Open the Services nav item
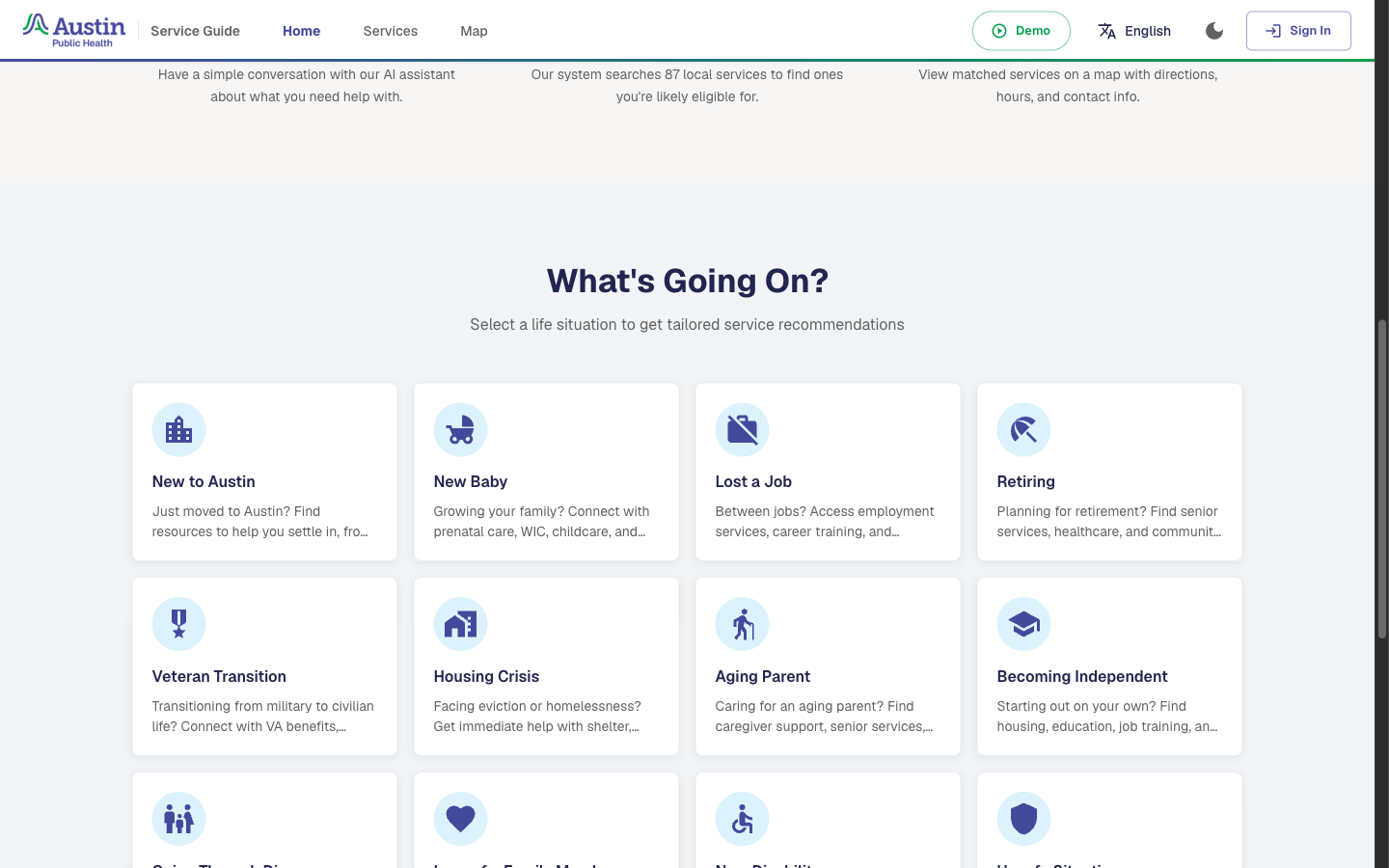Screen dimensions: 1389x868 (x=390, y=31)
